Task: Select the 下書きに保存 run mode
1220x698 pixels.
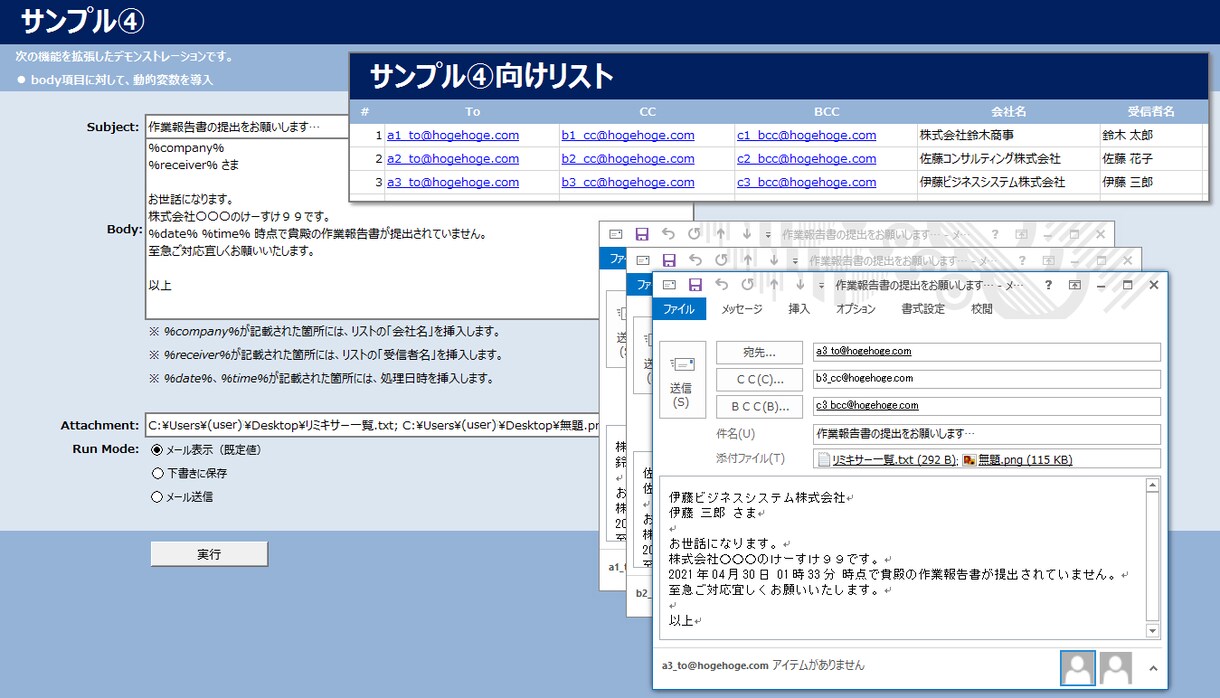Action: click(157, 473)
